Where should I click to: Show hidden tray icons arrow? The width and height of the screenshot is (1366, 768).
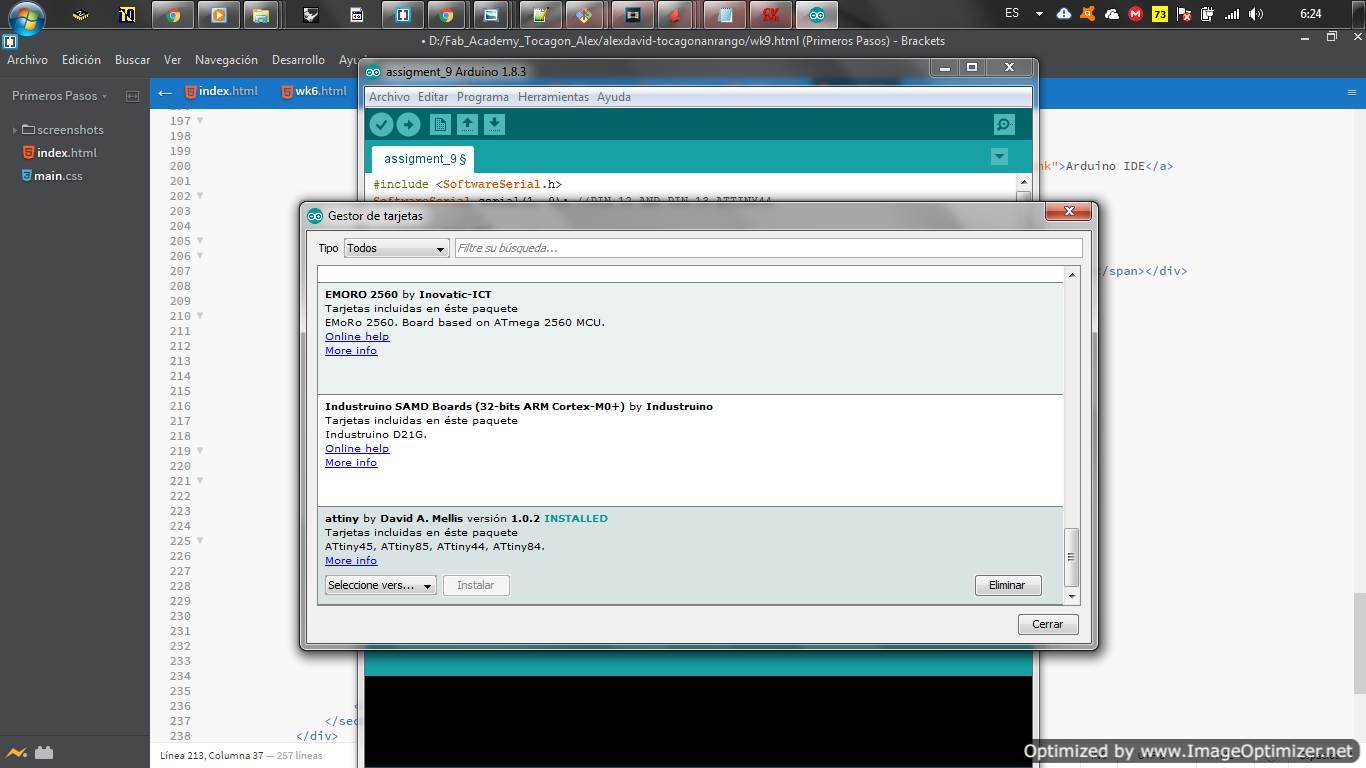click(1039, 14)
